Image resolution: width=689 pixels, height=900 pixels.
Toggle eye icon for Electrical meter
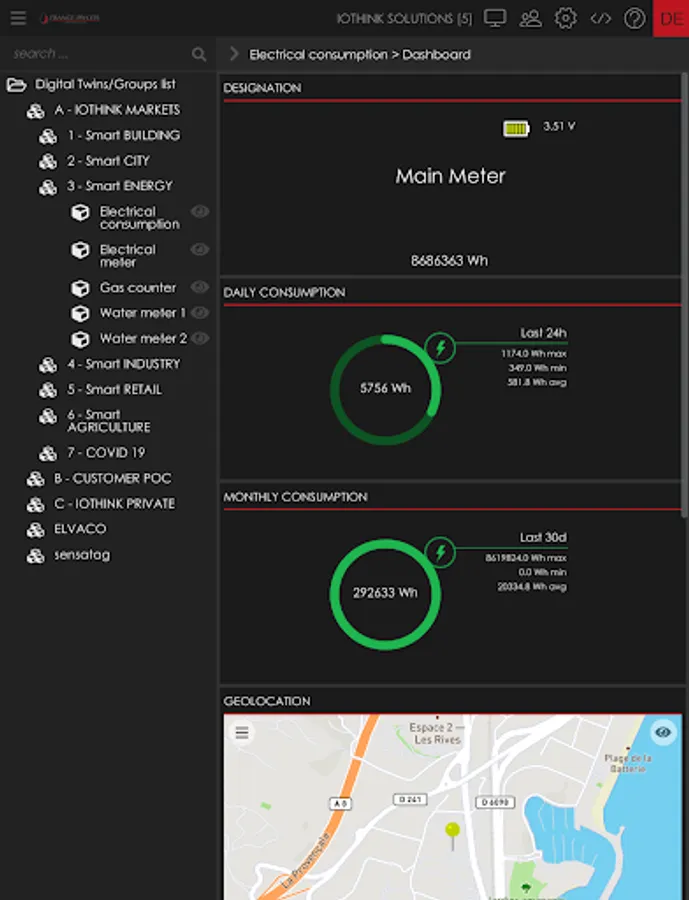pos(200,249)
